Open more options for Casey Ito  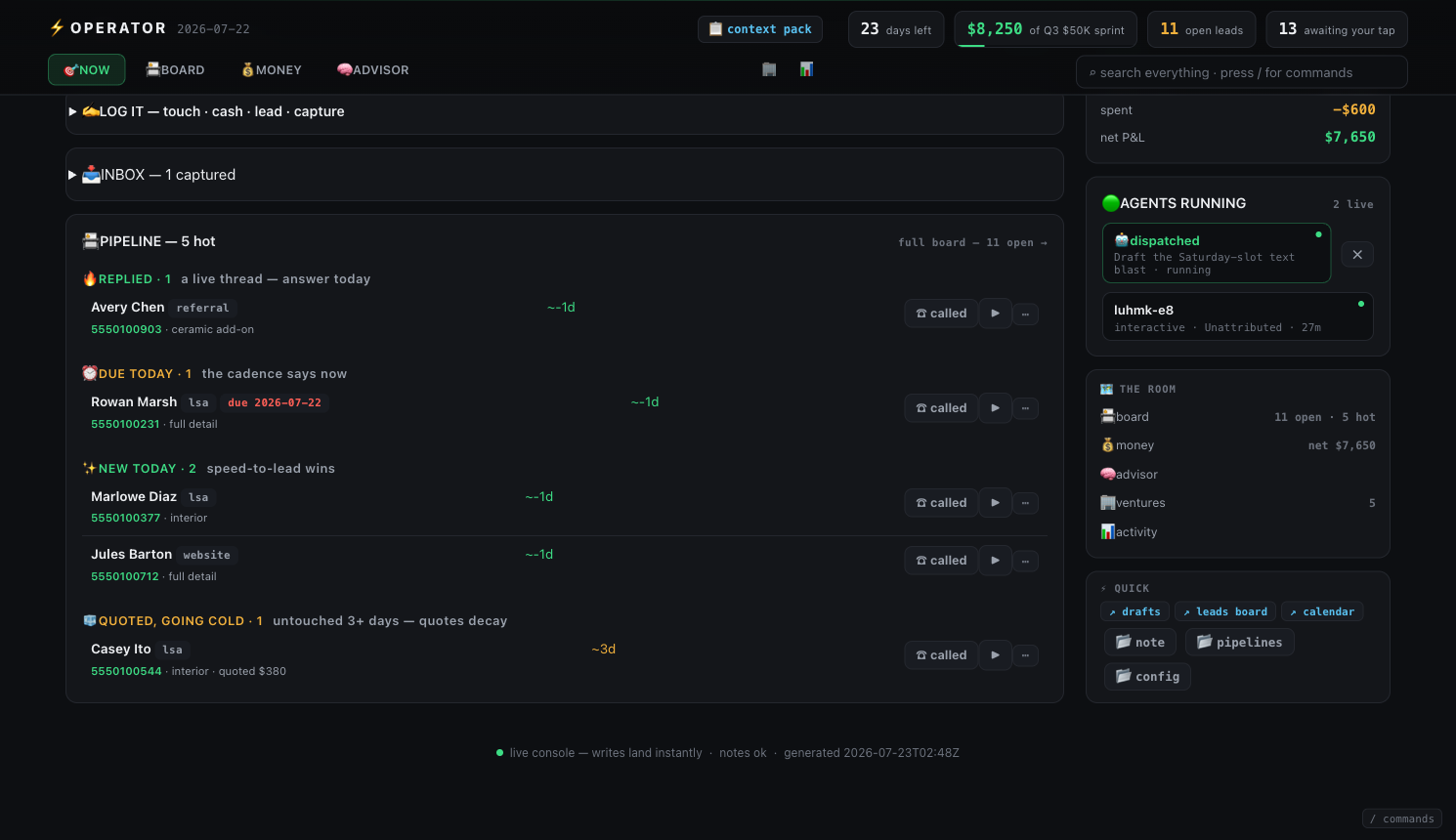(x=1025, y=656)
